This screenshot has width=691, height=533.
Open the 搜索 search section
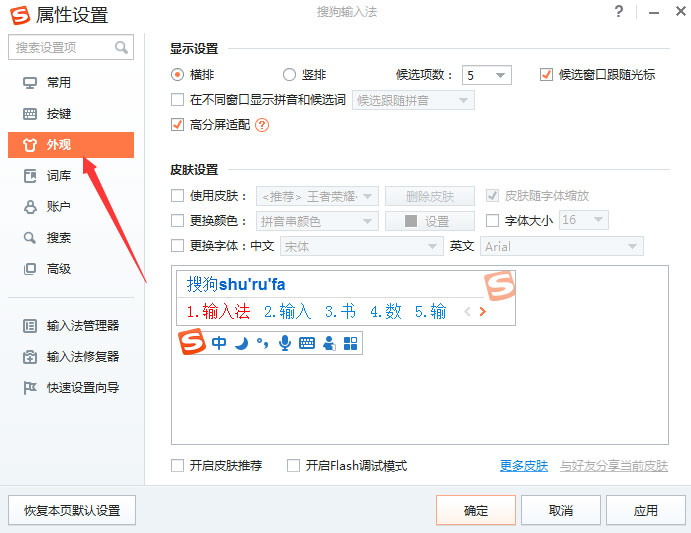71,238
